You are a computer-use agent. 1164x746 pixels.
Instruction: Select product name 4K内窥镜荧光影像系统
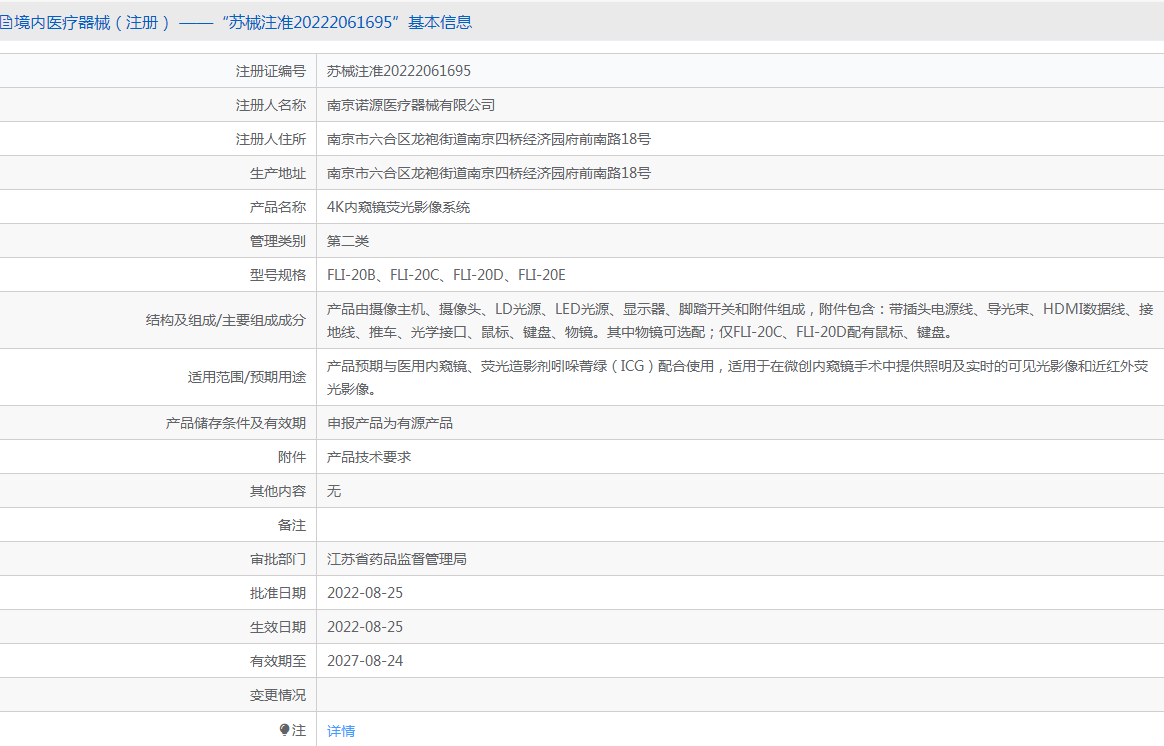399,207
